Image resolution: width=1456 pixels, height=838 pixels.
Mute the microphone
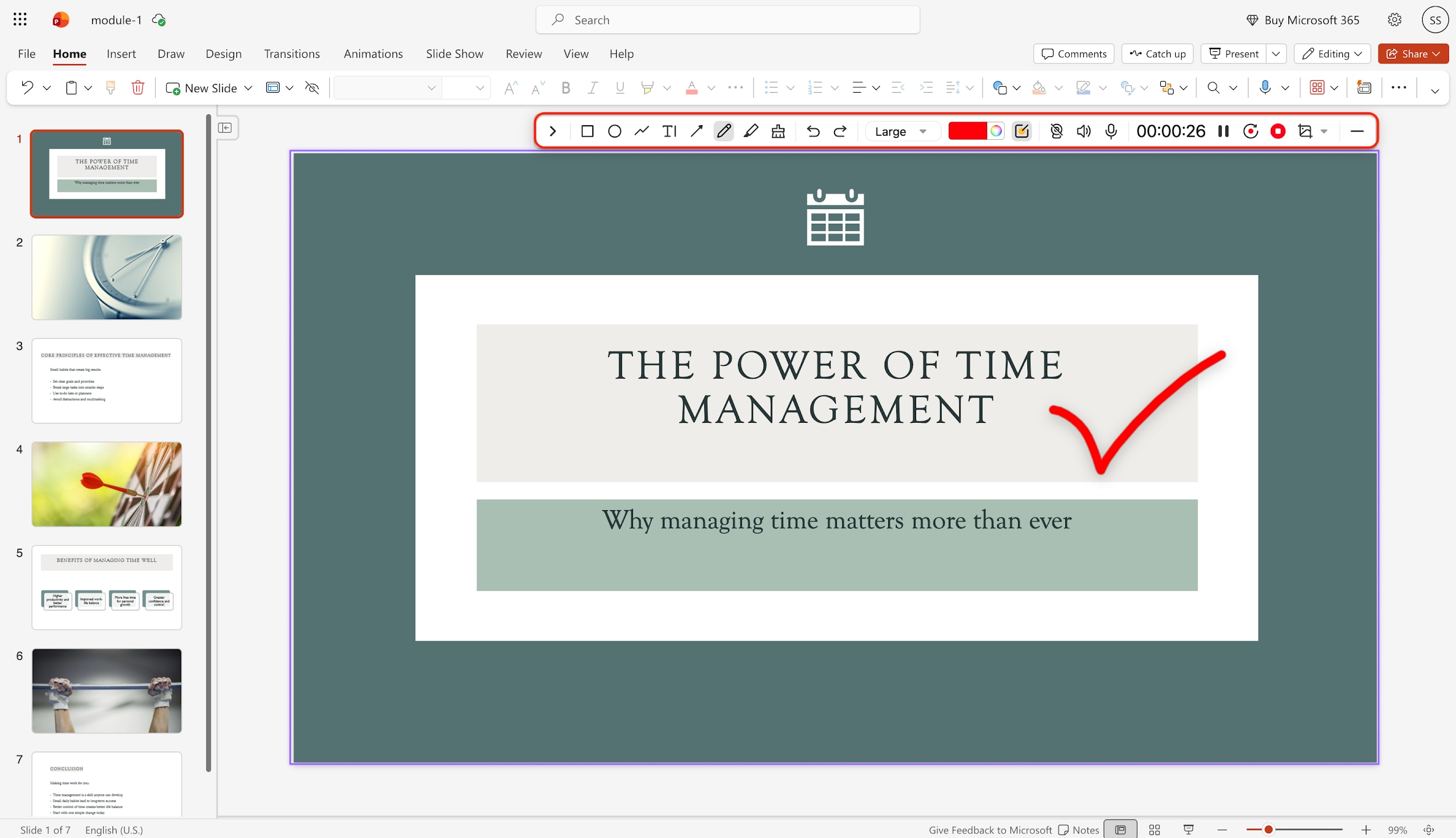[1110, 131]
